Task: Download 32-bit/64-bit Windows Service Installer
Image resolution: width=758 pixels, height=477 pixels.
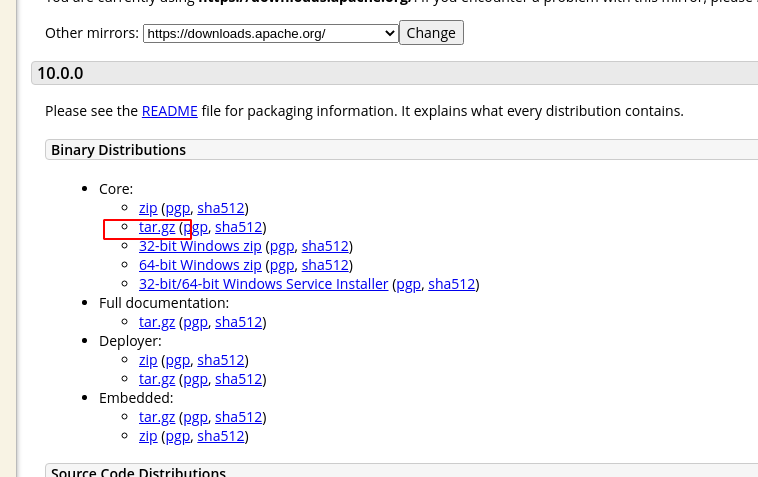Action: (x=263, y=284)
